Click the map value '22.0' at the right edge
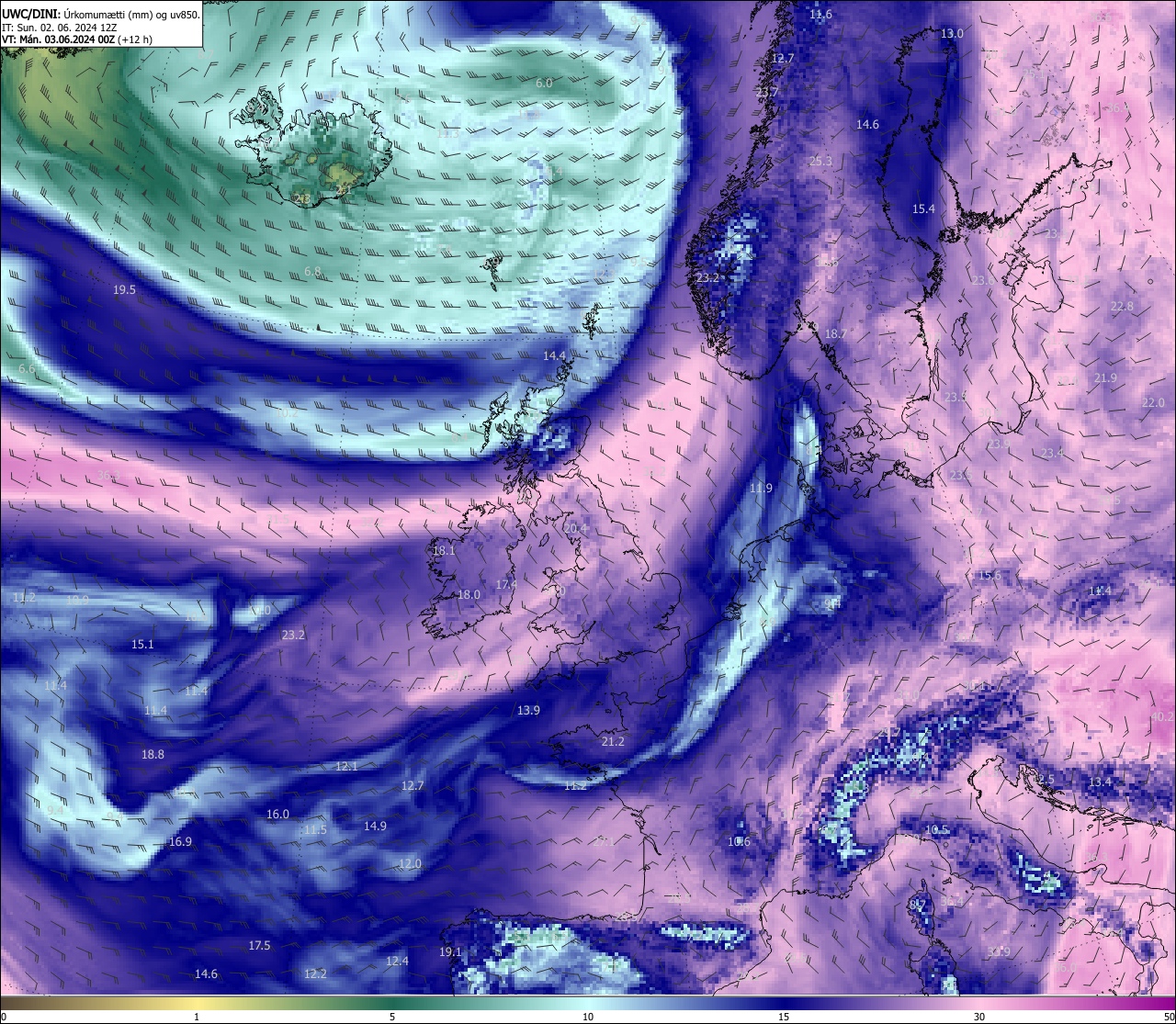Viewport: 1176px width, 1024px height. tap(1153, 403)
